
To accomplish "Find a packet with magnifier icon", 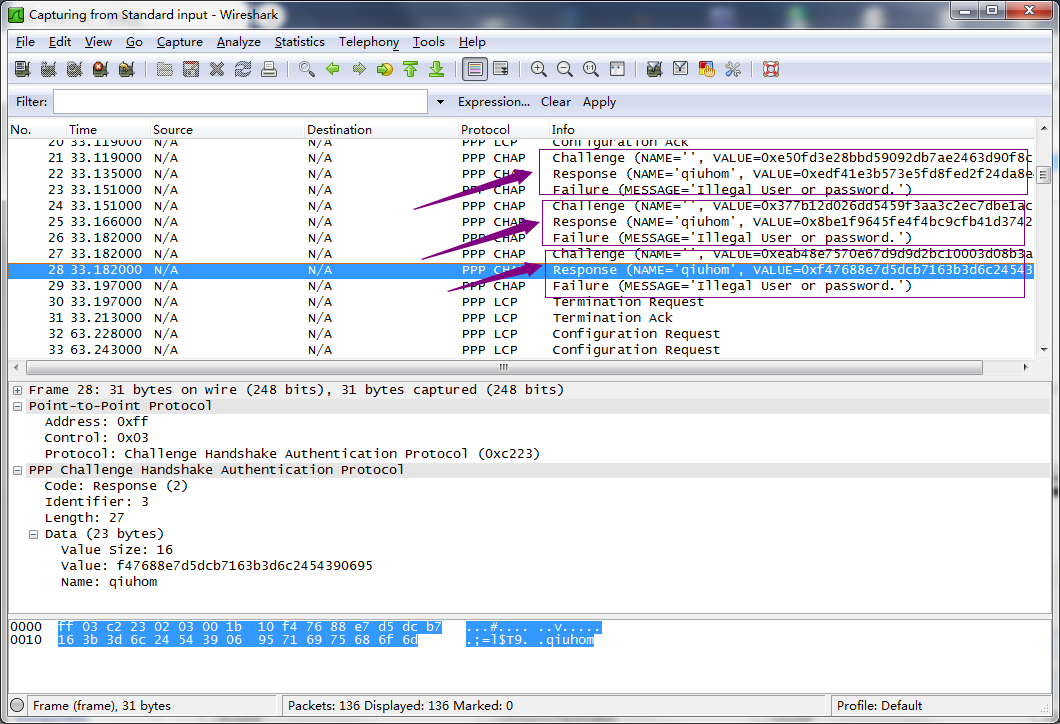I will (x=307, y=69).
